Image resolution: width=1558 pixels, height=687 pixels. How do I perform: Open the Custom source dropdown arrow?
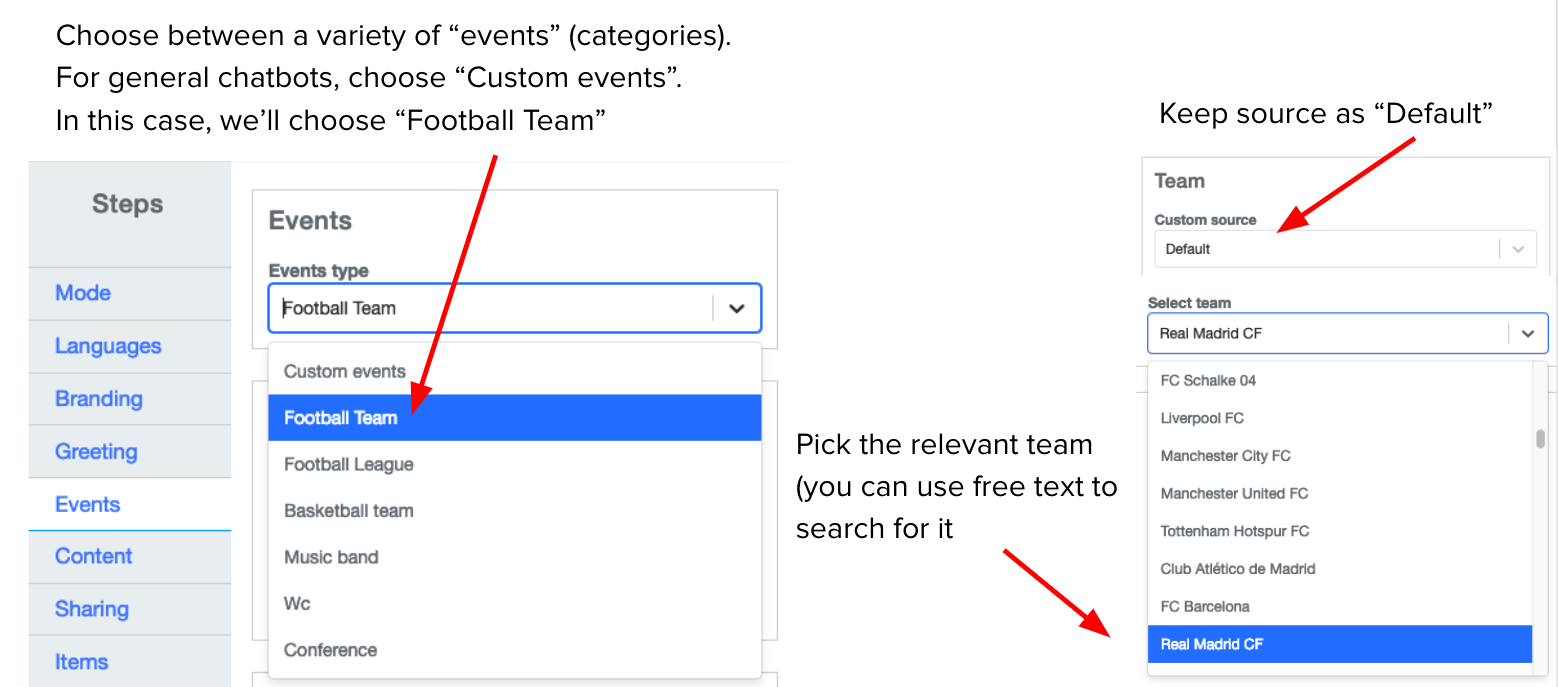[x=1518, y=249]
